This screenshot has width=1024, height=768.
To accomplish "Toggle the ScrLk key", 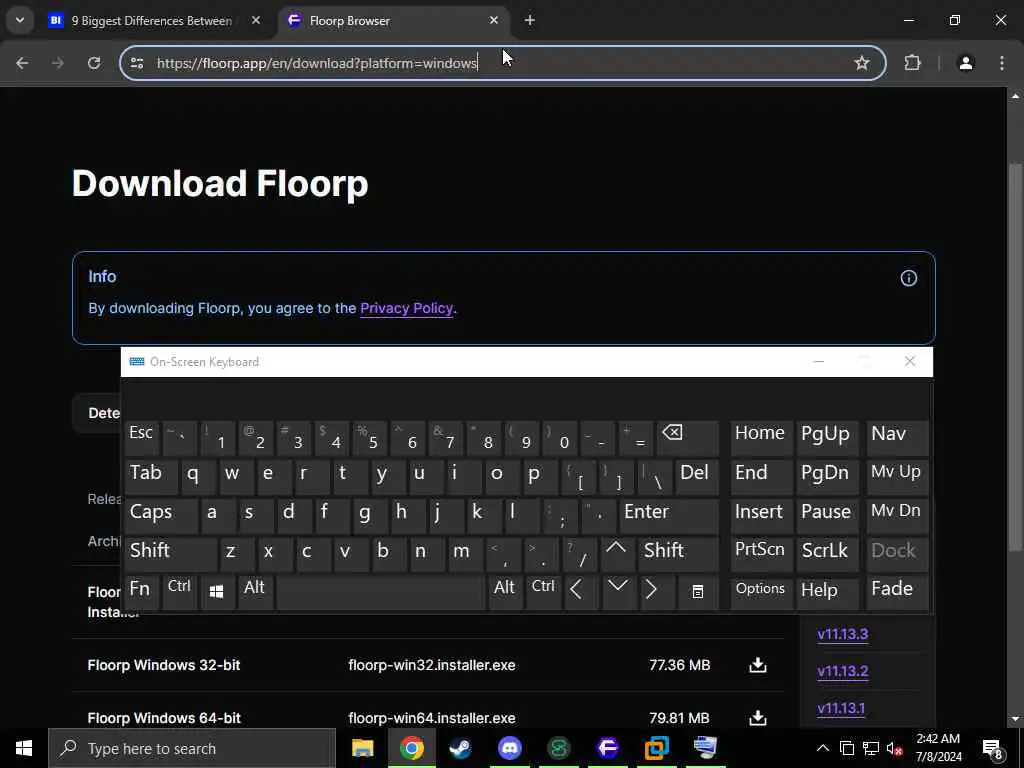I will (827, 552).
